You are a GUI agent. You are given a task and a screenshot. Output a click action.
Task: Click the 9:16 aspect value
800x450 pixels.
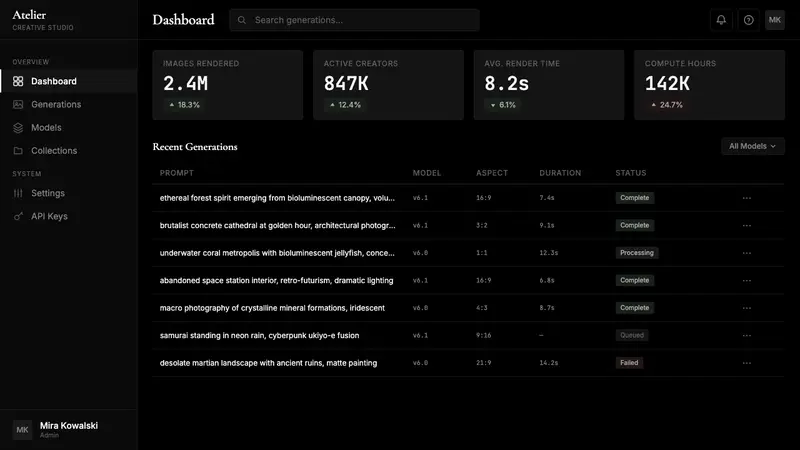click(x=484, y=336)
